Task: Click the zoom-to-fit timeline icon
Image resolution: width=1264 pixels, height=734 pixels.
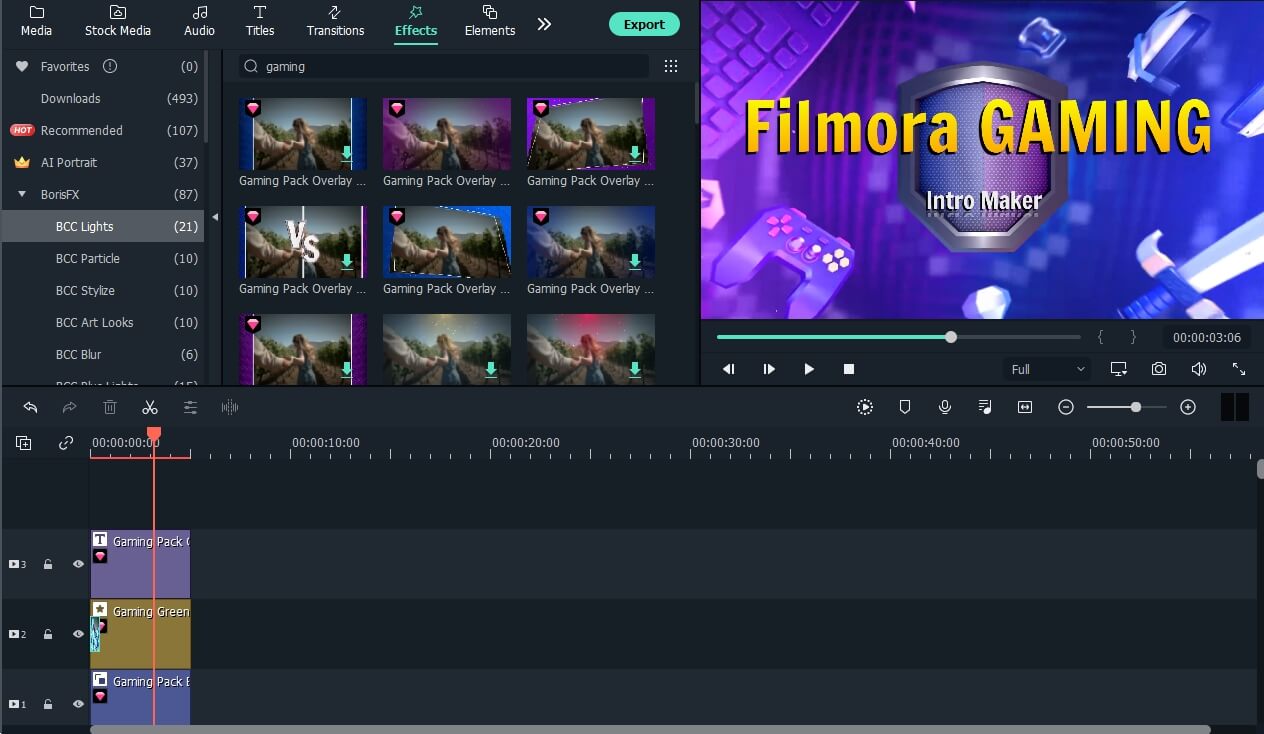Action: click(x=1025, y=407)
